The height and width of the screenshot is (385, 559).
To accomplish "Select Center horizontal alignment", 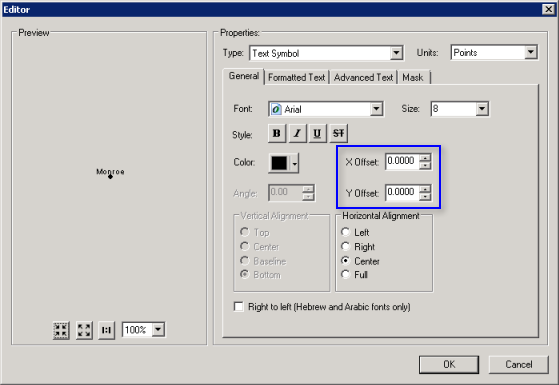I will (x=360, y=261).
